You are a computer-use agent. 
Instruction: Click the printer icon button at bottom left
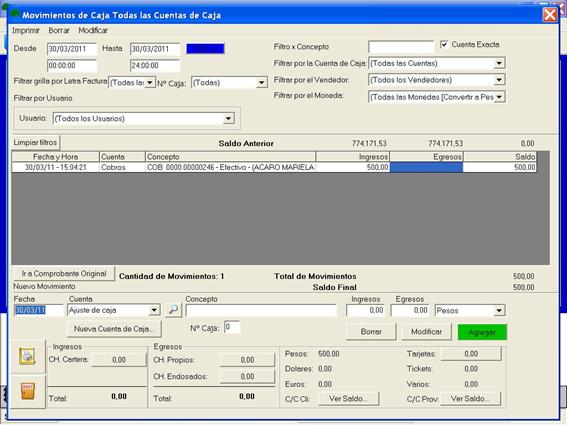tap(27, 356)
